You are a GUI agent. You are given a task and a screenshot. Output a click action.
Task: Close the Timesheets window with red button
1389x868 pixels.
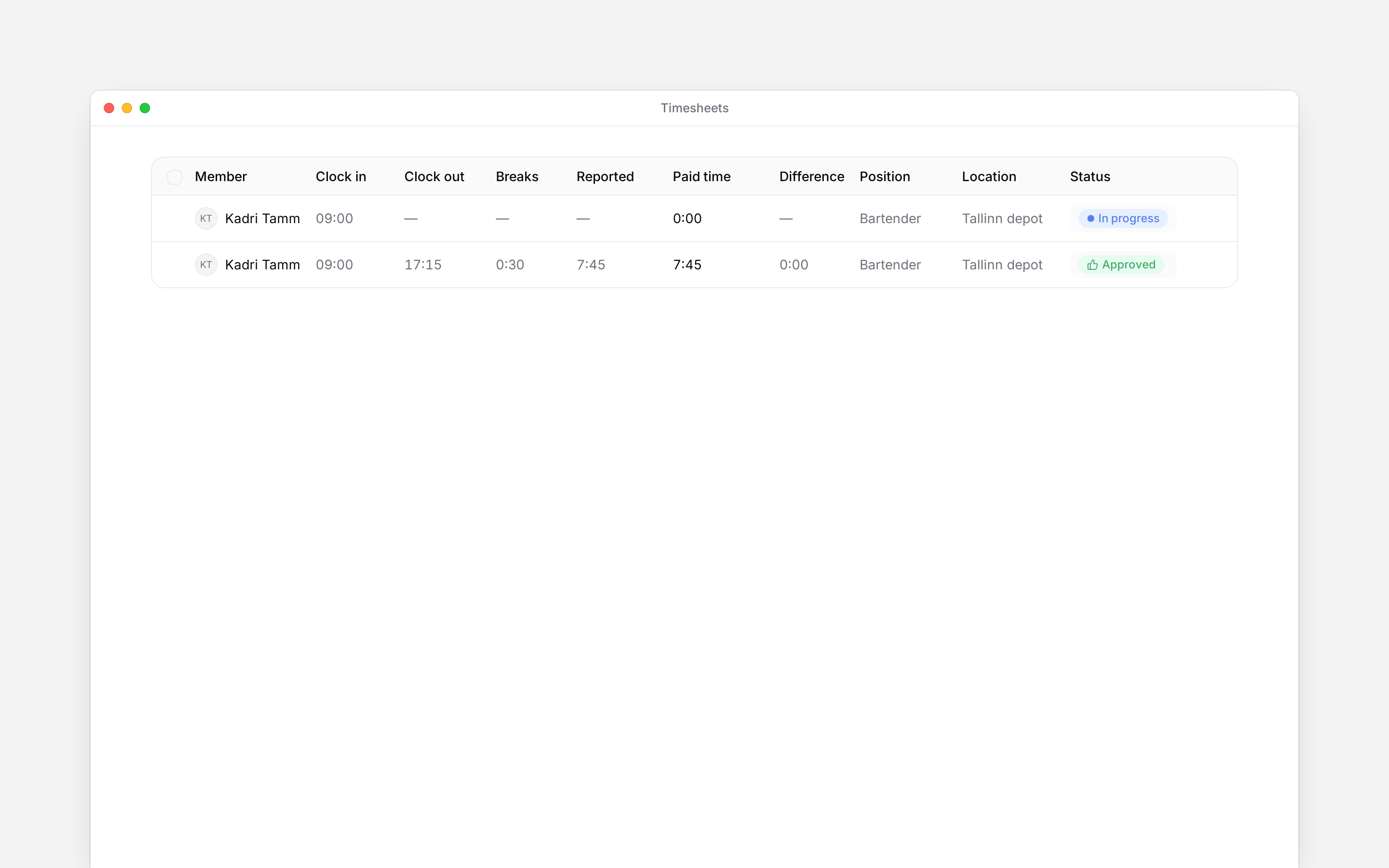click(x=109, y=108)
